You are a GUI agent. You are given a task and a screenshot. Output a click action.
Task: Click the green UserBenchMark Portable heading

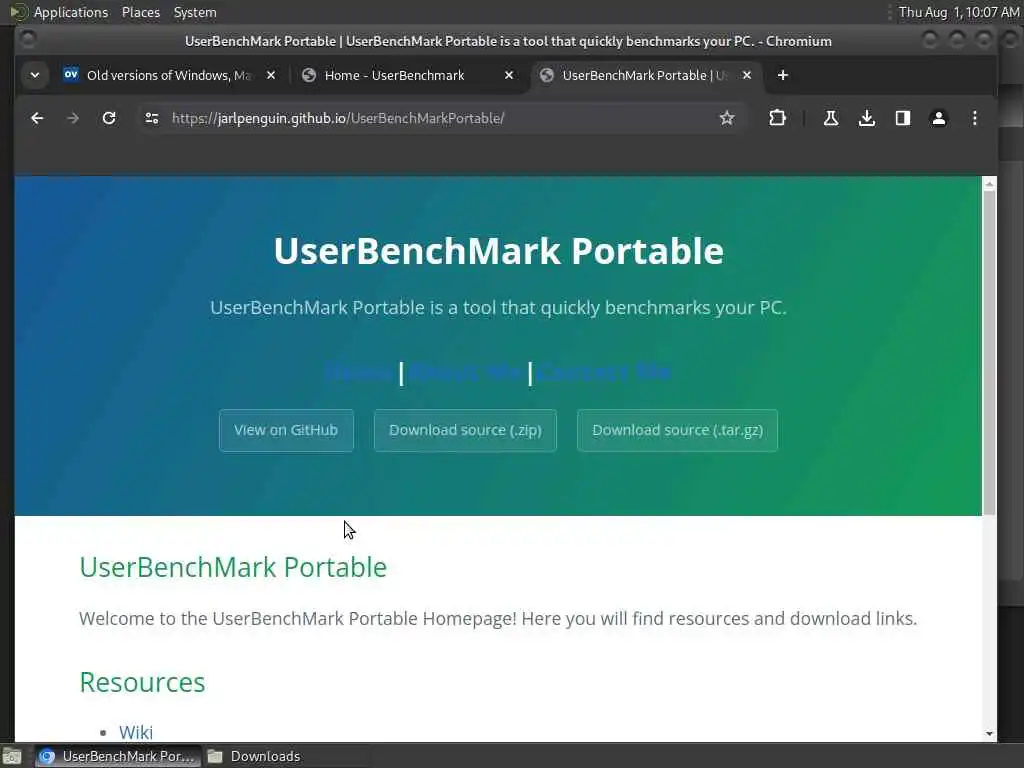233,568
